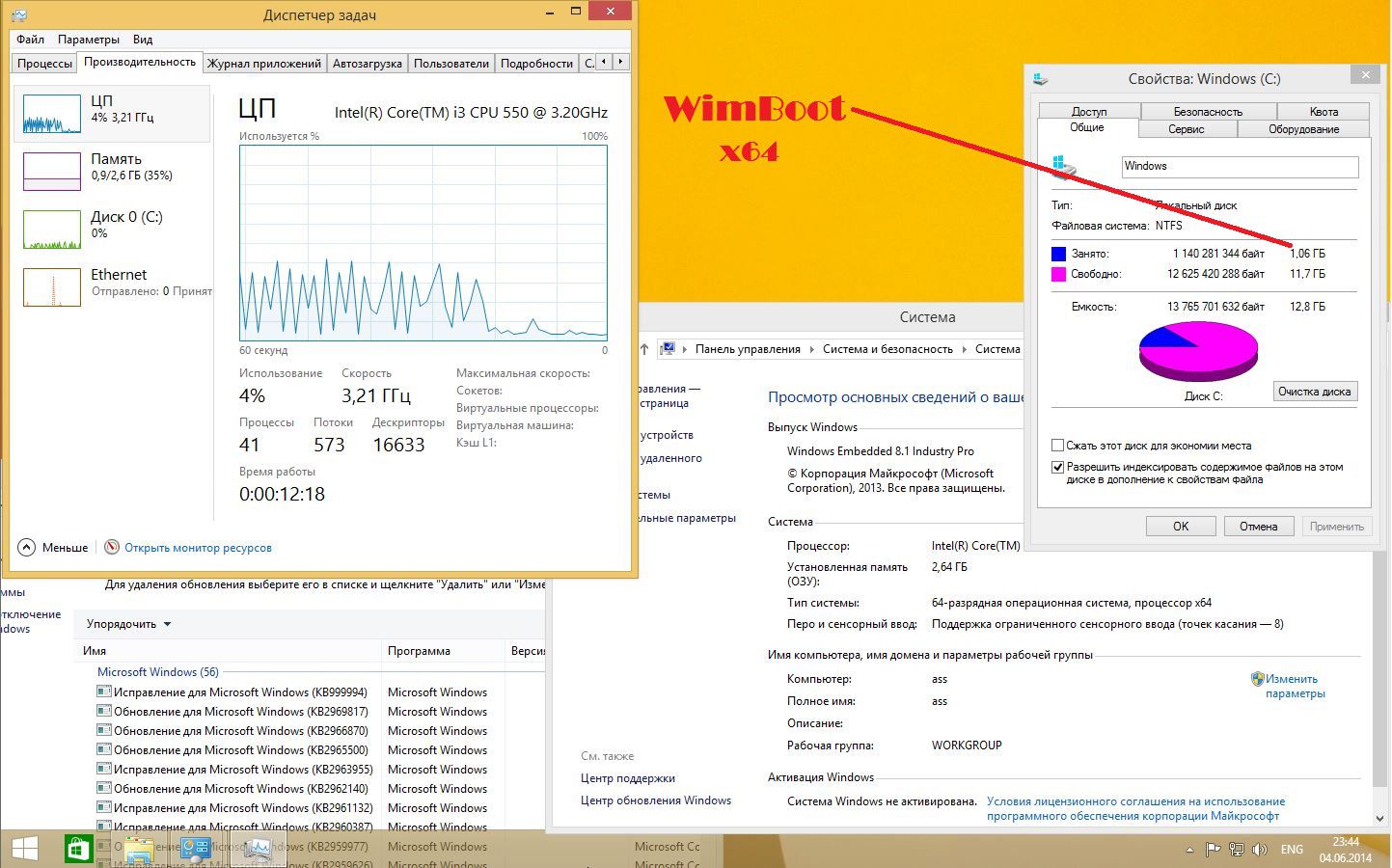This screenshot has height=868, width=1392.
Task: Click the drive name field containing Windows
Action: pos(1240,167)
